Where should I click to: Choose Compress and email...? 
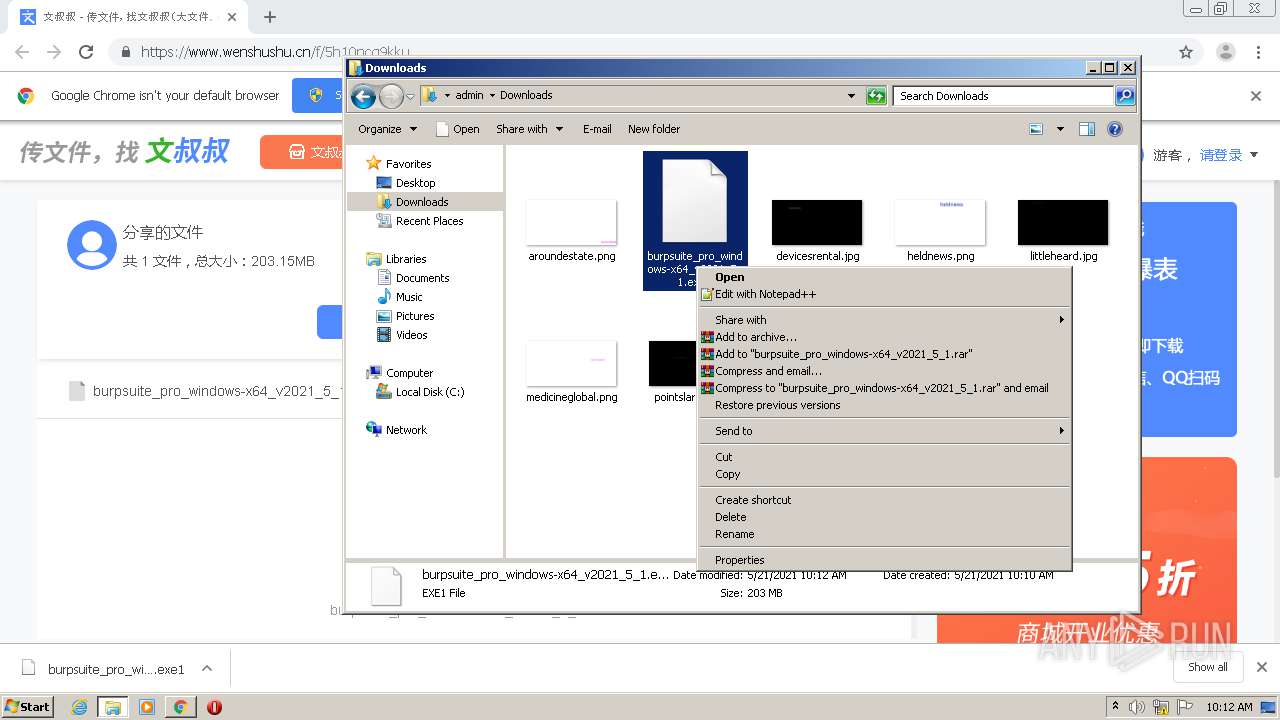pyautogui.click(x=884, y=371)
